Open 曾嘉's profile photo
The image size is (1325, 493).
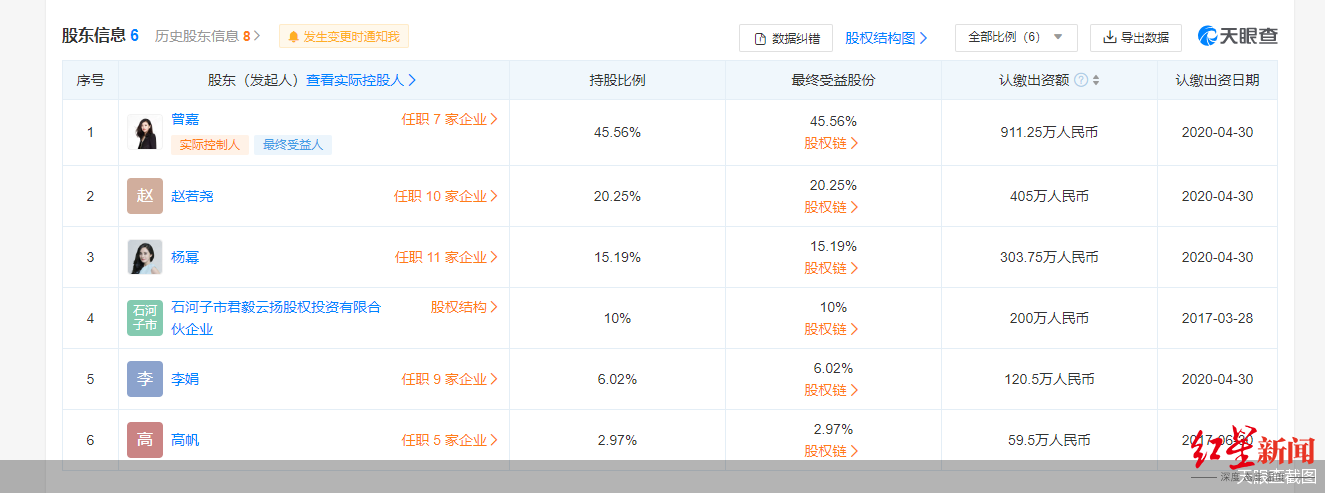click(144, 132)
